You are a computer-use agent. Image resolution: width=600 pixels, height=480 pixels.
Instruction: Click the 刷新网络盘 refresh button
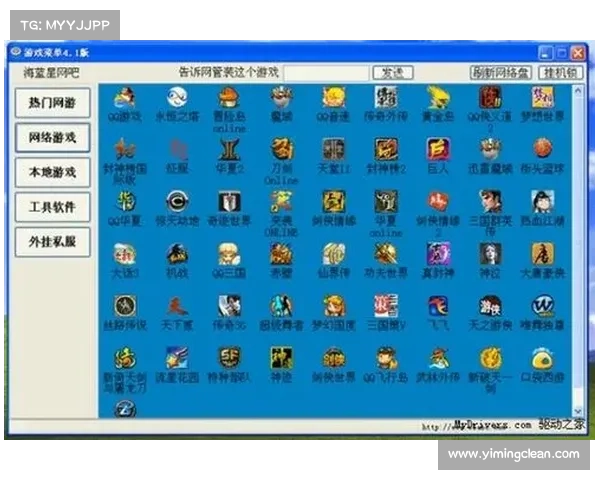(x=501, y=73)
